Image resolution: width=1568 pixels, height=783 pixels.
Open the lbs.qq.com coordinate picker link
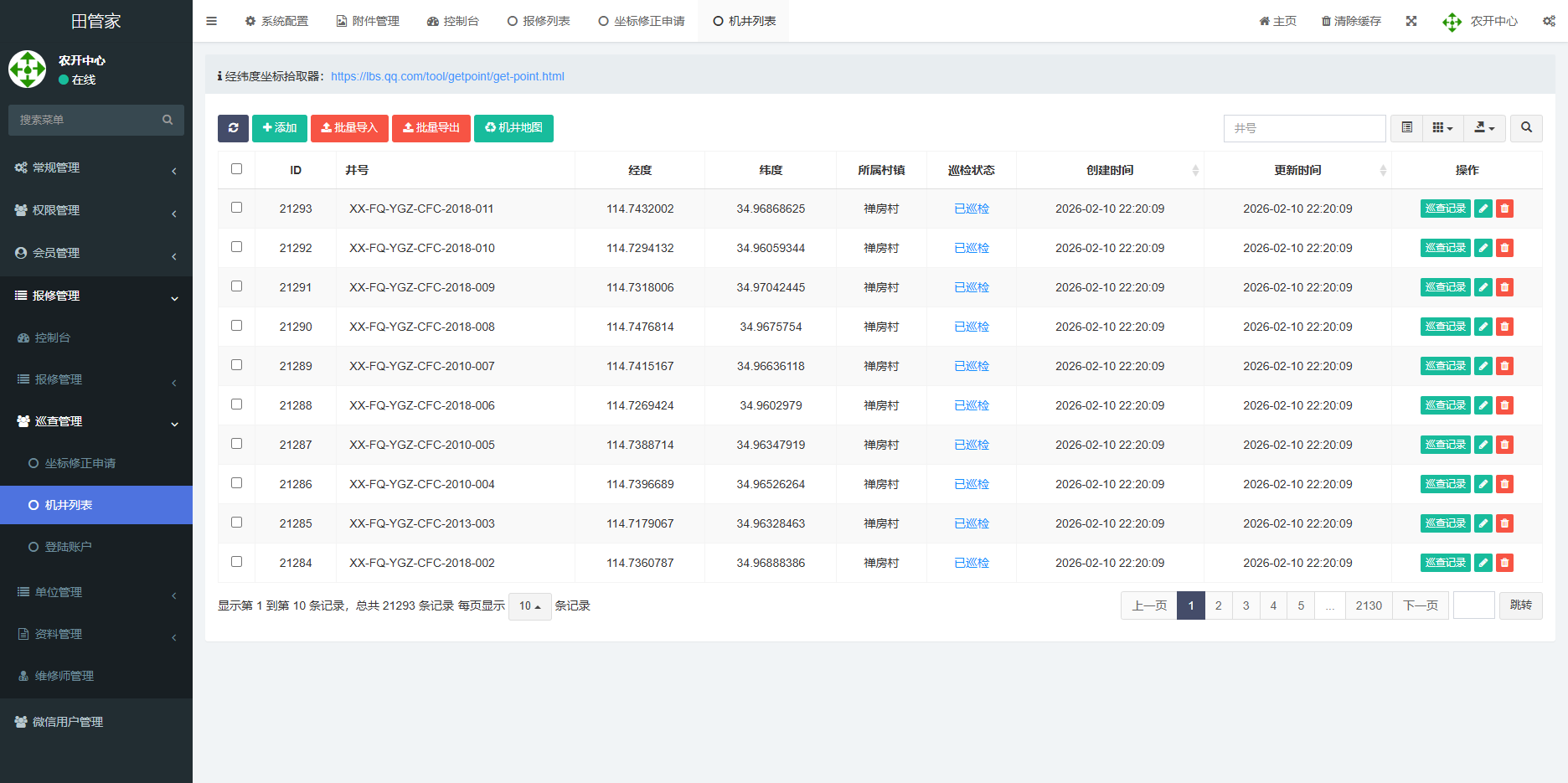pos(447,76)
